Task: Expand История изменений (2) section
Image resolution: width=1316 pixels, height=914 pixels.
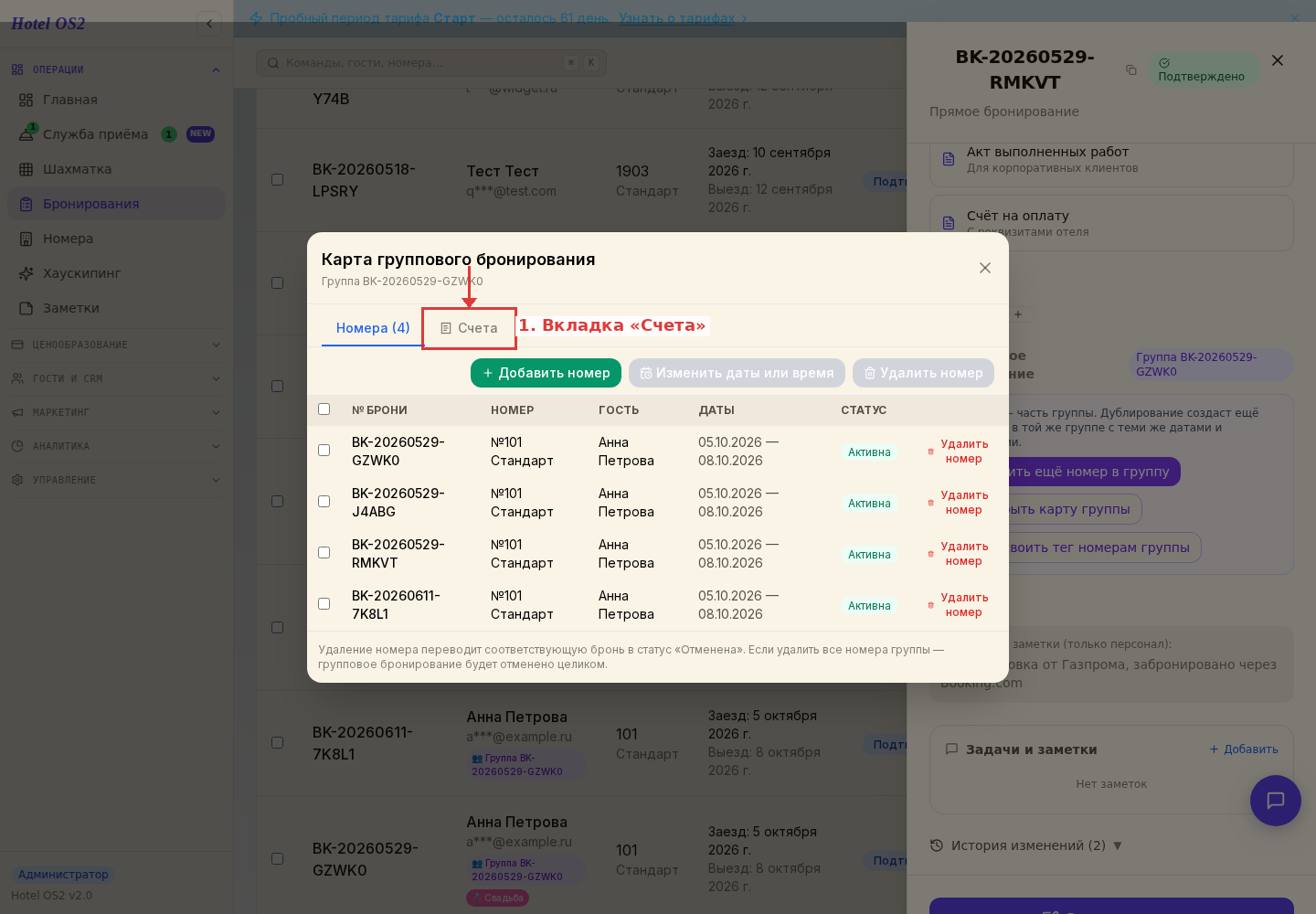Action: [x=1026, y=845]
